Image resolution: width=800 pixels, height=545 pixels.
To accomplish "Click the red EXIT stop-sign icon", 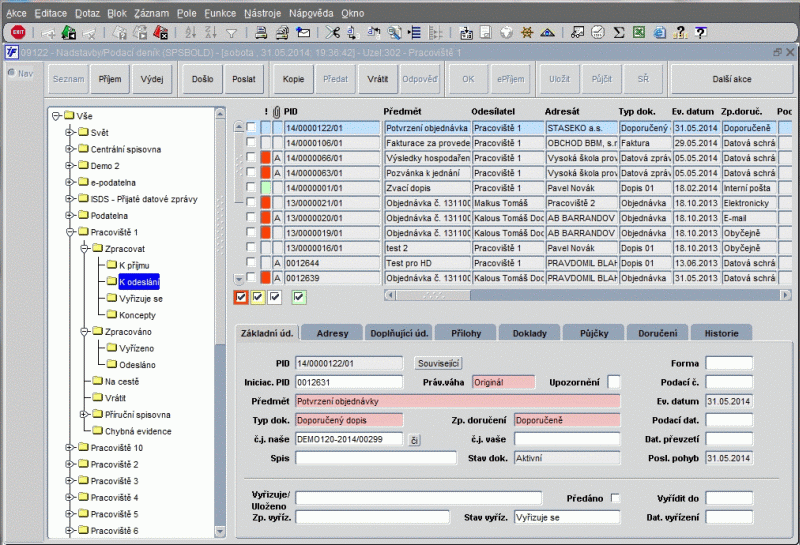I will click(16, 32).
